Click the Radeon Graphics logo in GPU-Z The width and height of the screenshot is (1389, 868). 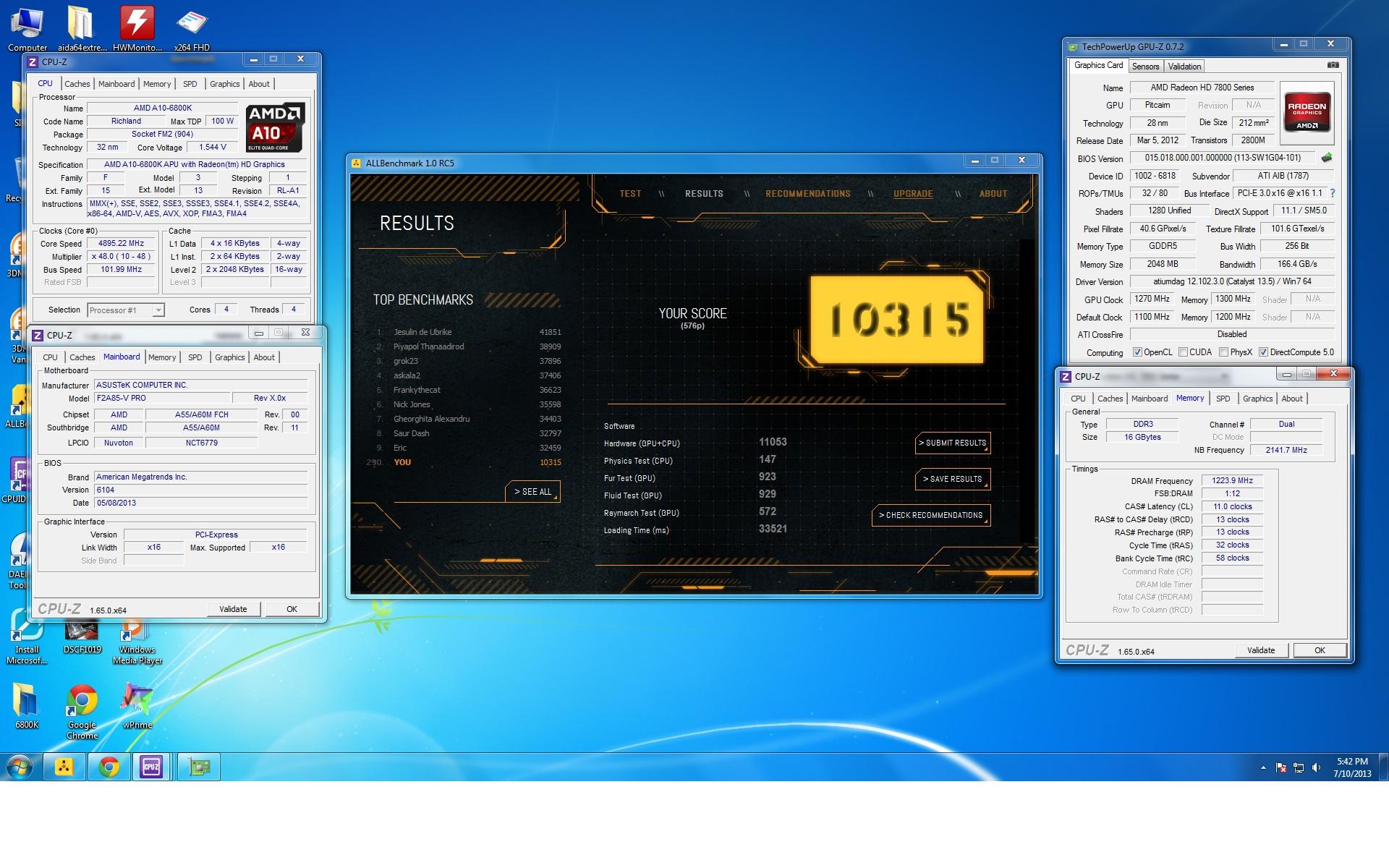coord(1307,111)
